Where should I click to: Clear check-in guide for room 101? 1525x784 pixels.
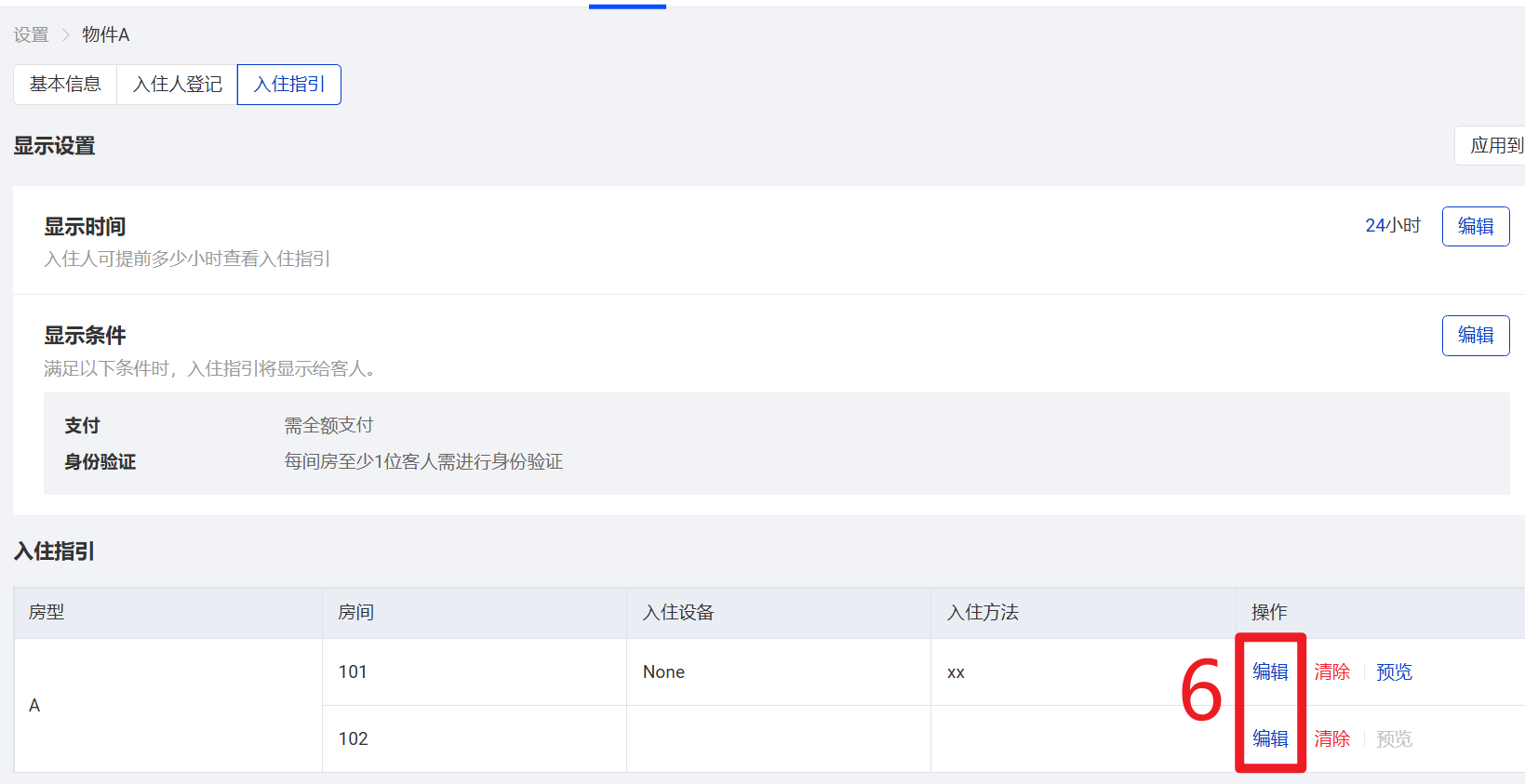(x=1331, y=672)
